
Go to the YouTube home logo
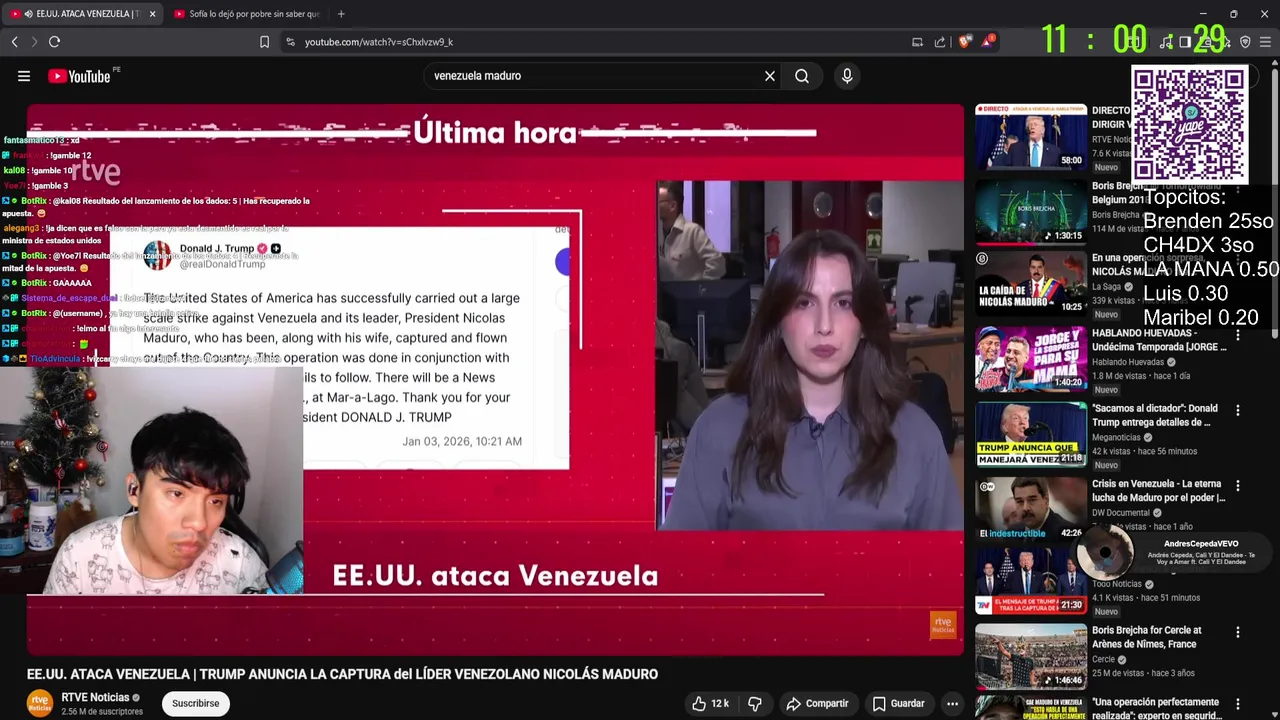[79, 76]
